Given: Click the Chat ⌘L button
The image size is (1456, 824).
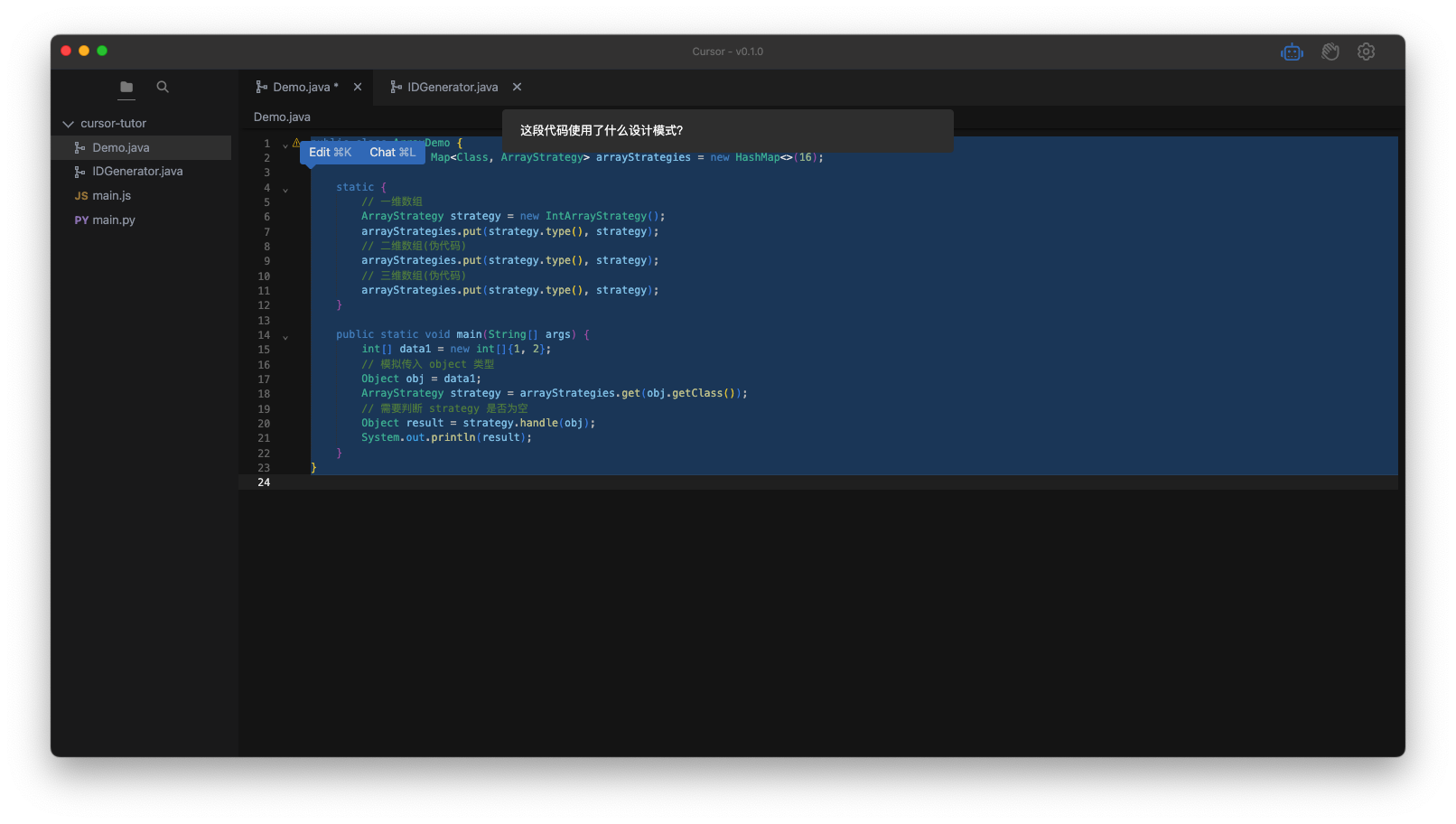Looking at the screenshot, I should tap(393, 153).
